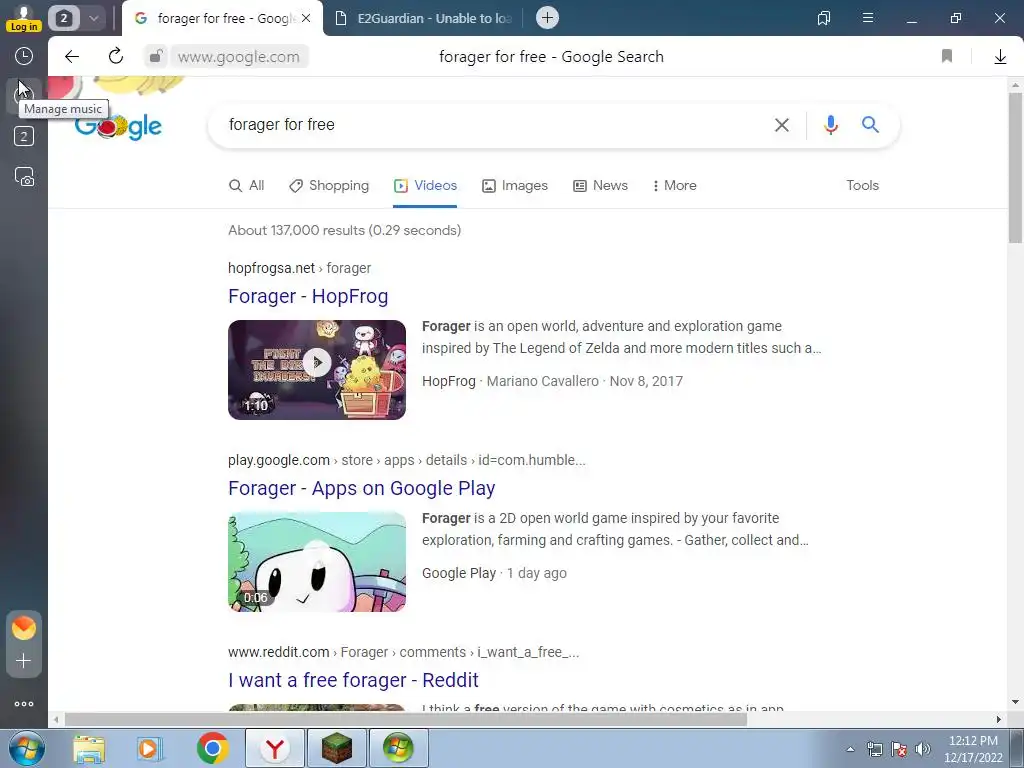The height and width of the screenshot is (768, 1024).
Task: Select the All results tab
Action: click(x=247, y=185)
